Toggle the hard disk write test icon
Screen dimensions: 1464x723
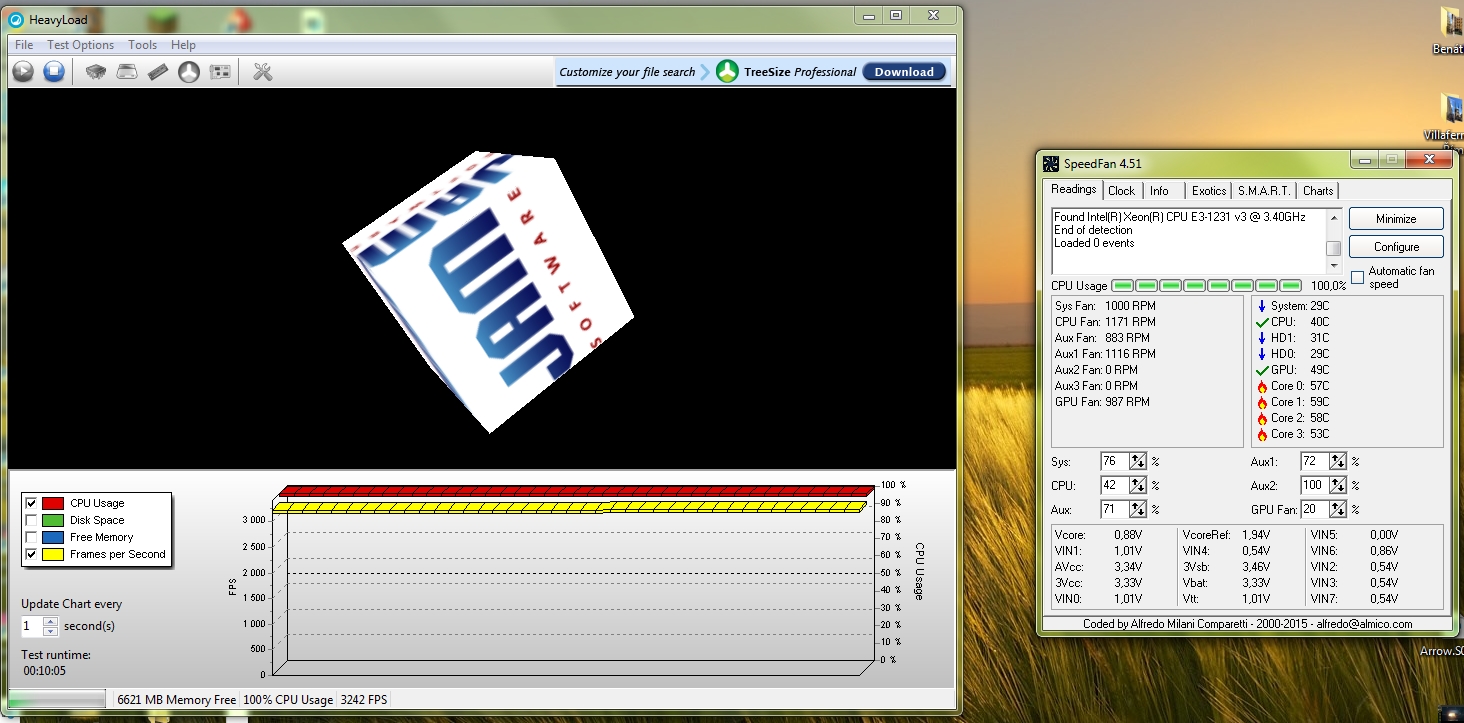click(x=127, y=71)
